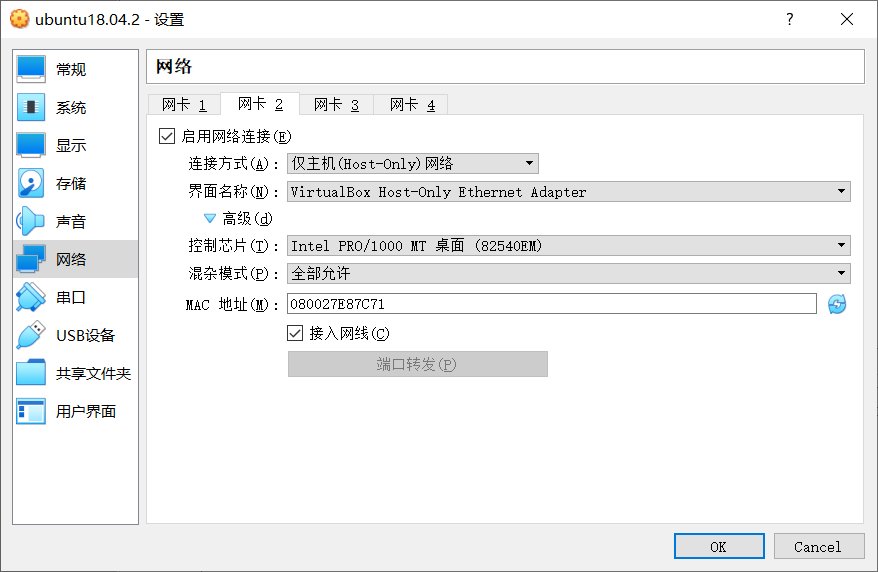Click the OK button

pos(719,546)
